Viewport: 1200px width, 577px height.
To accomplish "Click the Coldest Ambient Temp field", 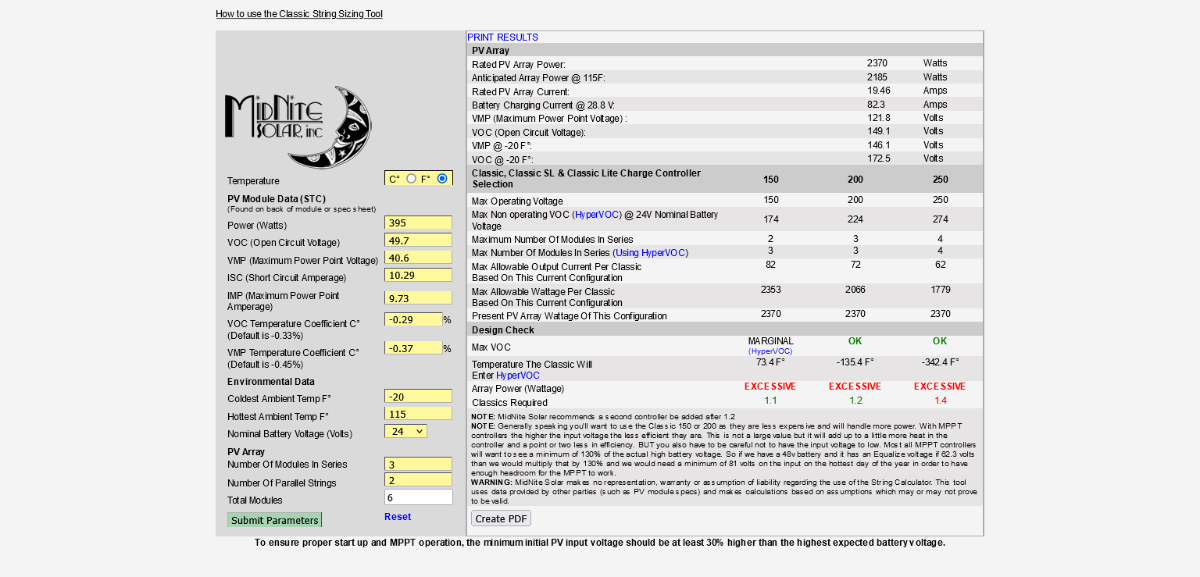I will [x=419, y=397].
